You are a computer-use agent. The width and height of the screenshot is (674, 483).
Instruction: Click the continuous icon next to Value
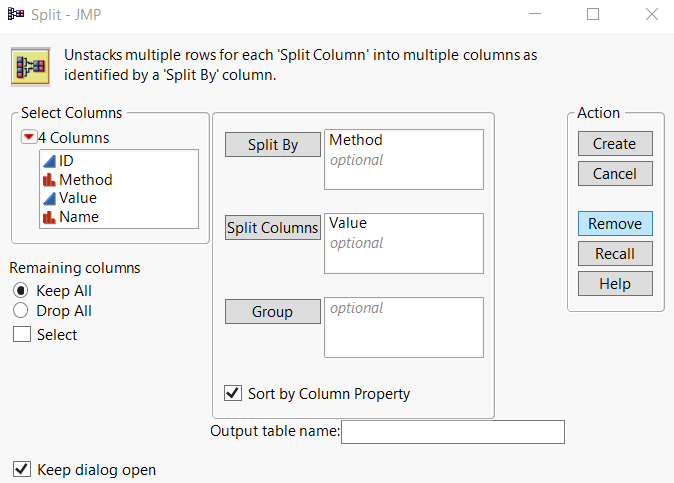pyautogui.click(x=48, y=198)
